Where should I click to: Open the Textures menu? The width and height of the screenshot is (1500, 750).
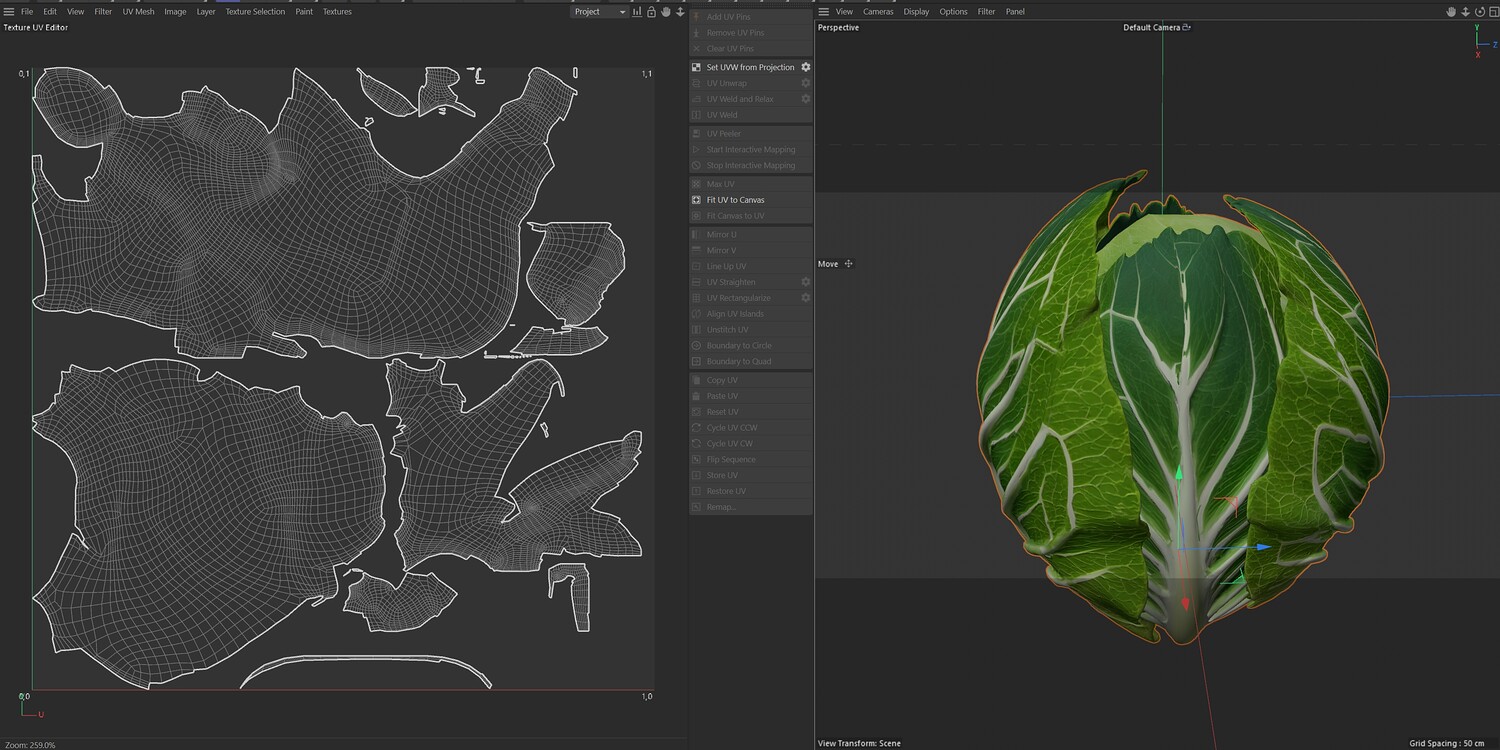[x=337, y=12]
